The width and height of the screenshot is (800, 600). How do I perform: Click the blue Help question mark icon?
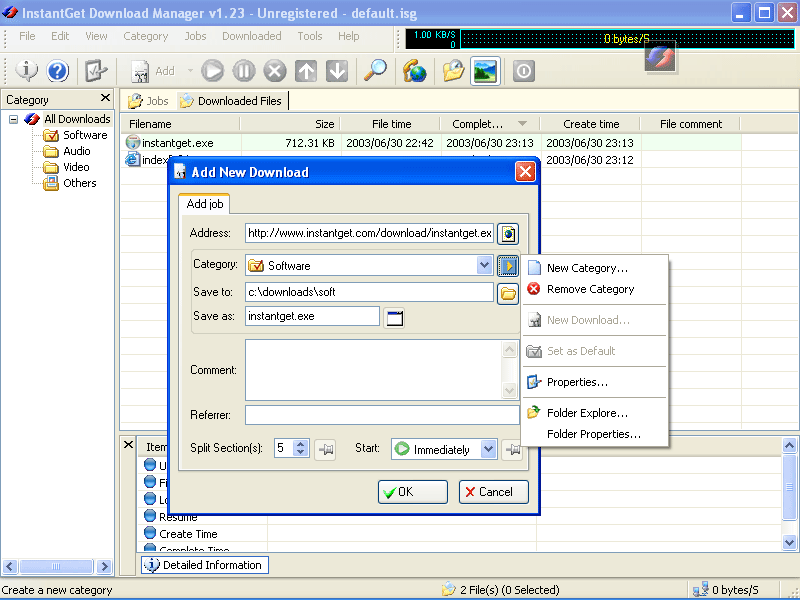tap(58, 71)
